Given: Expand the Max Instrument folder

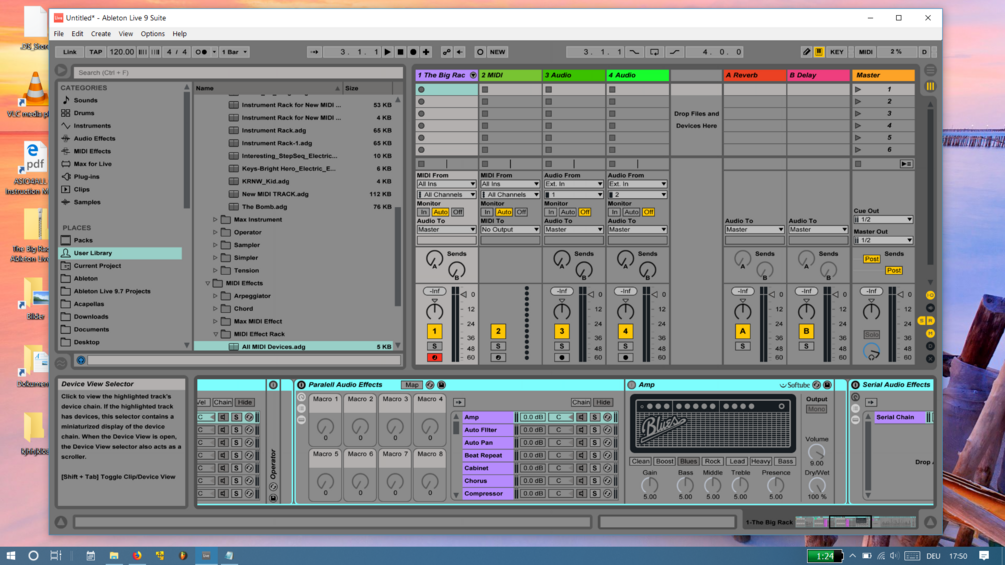Looking at the screenshot, I should (x=215, y=220).
